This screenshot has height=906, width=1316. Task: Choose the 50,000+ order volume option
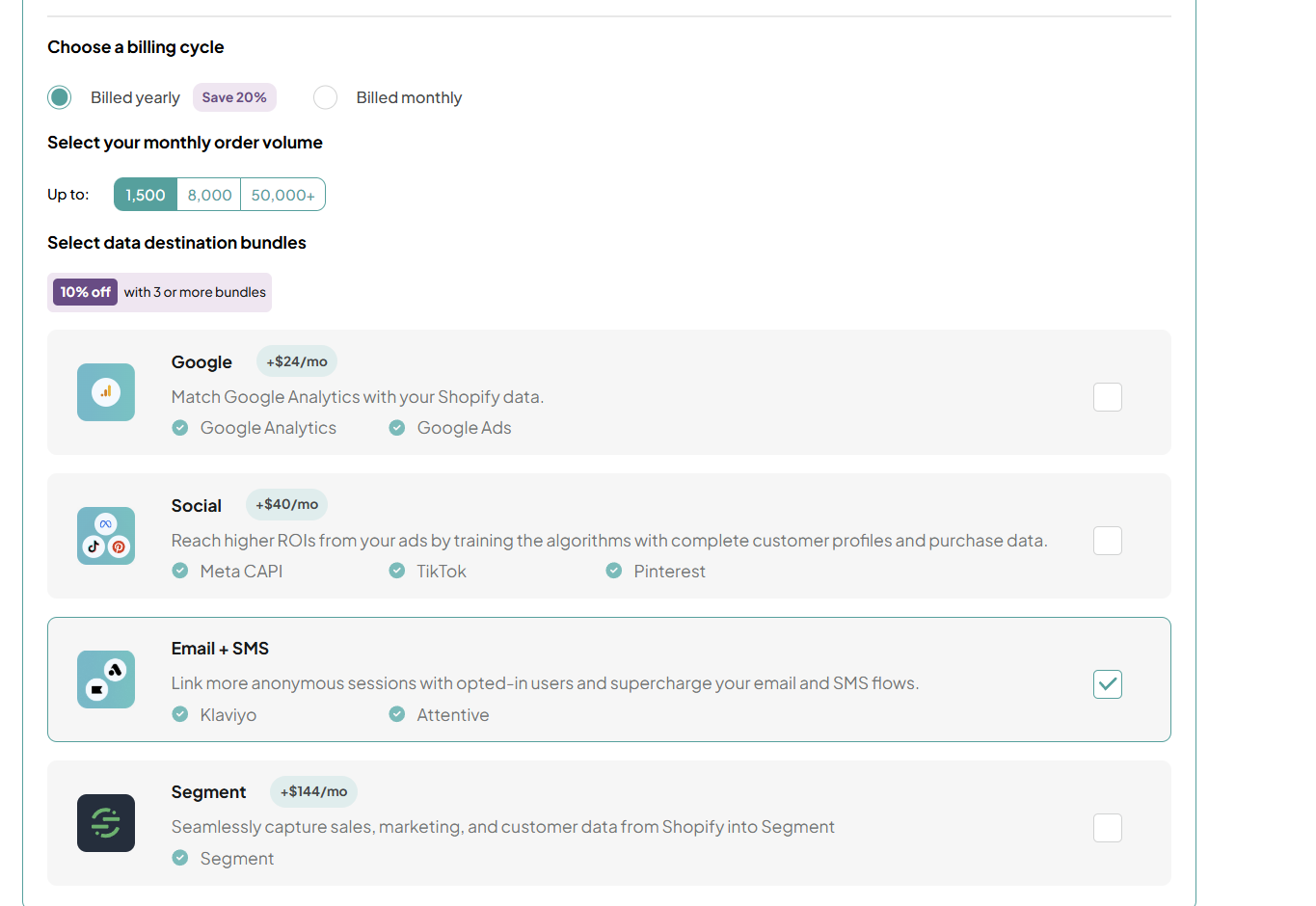(x=283, y=195)
